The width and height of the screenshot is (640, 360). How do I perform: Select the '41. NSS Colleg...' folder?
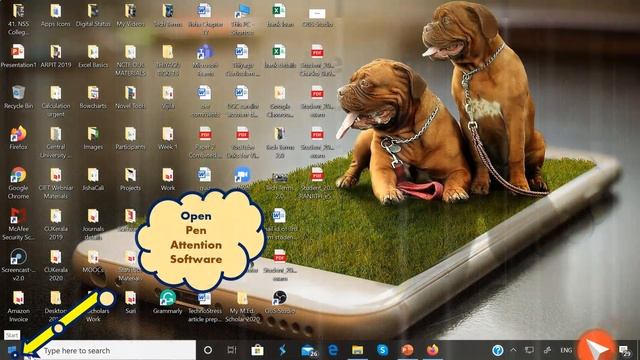click(x=18, y=19)
